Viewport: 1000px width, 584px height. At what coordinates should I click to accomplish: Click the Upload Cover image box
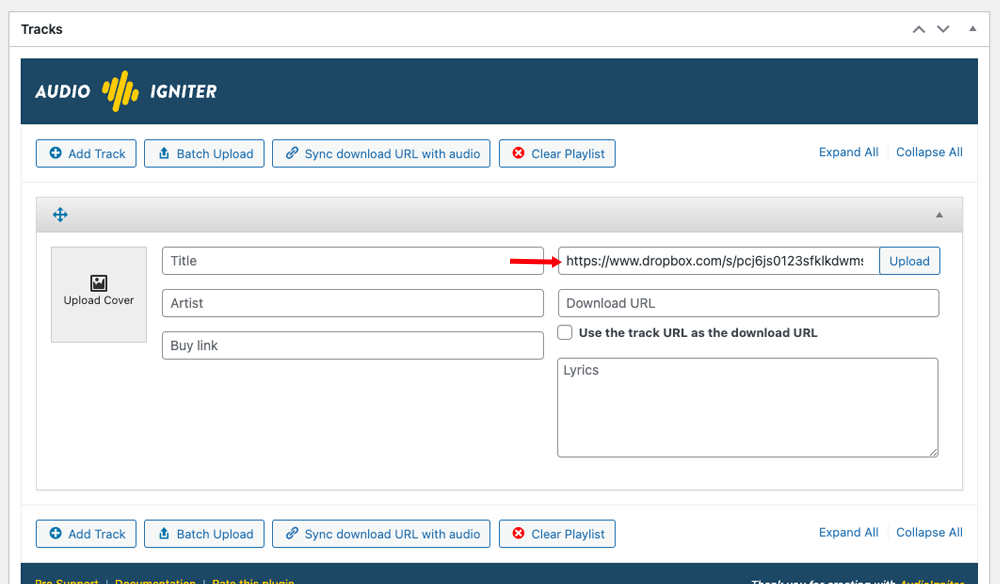point(99,295)
